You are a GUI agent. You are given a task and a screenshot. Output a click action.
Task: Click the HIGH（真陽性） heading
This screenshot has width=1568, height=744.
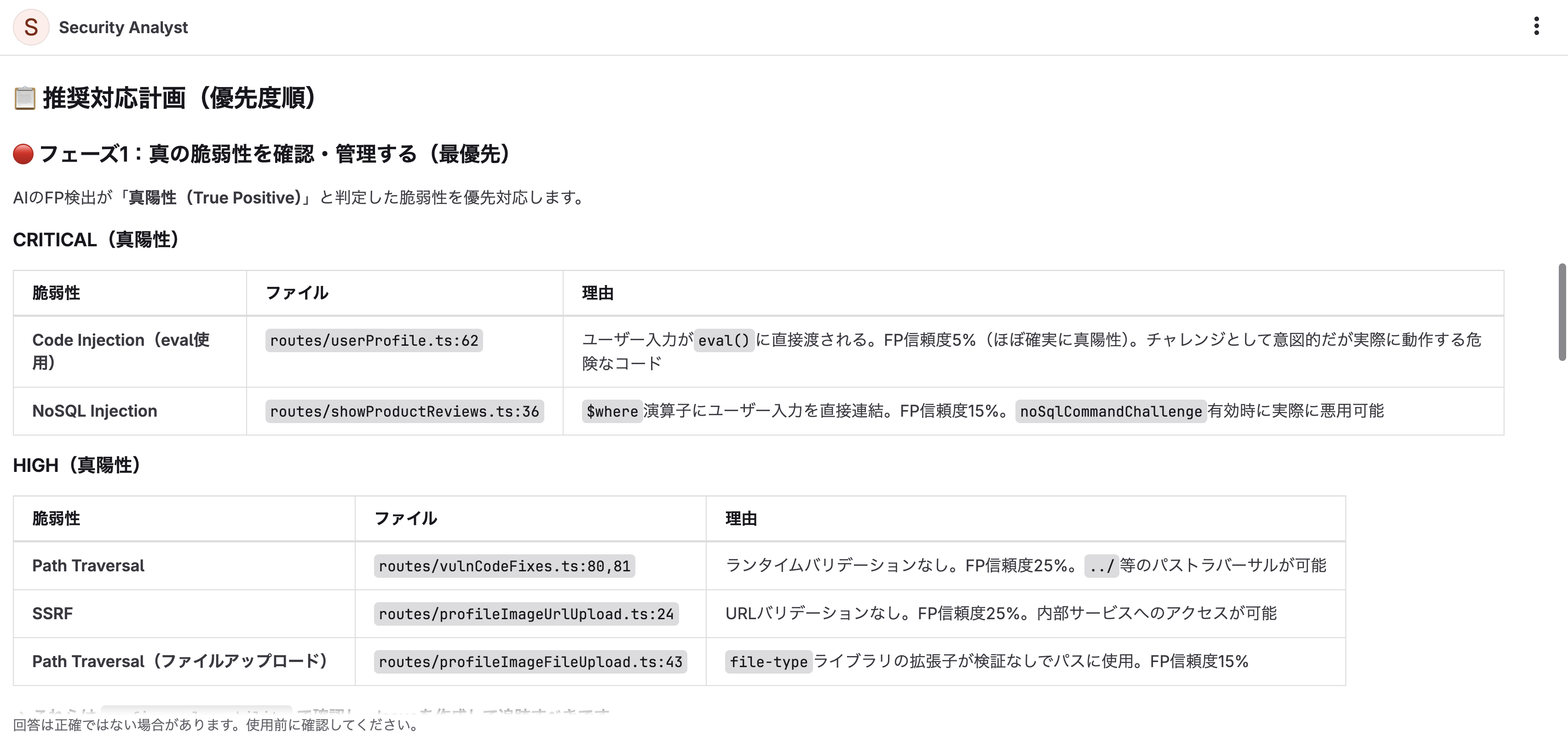point(77,465)
